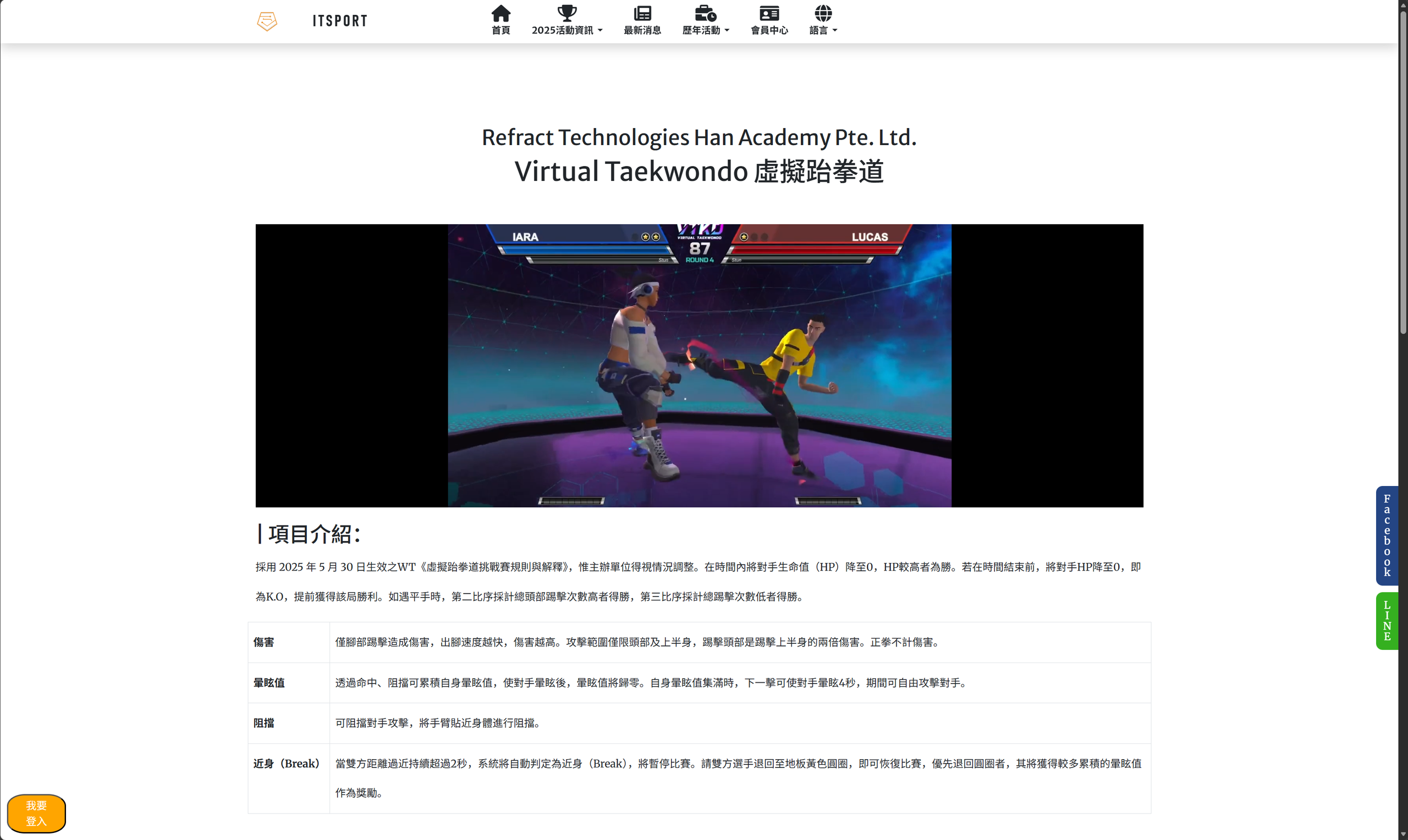
Task: Click the ITSPORT shield logo icon
Action: [267, 21]
